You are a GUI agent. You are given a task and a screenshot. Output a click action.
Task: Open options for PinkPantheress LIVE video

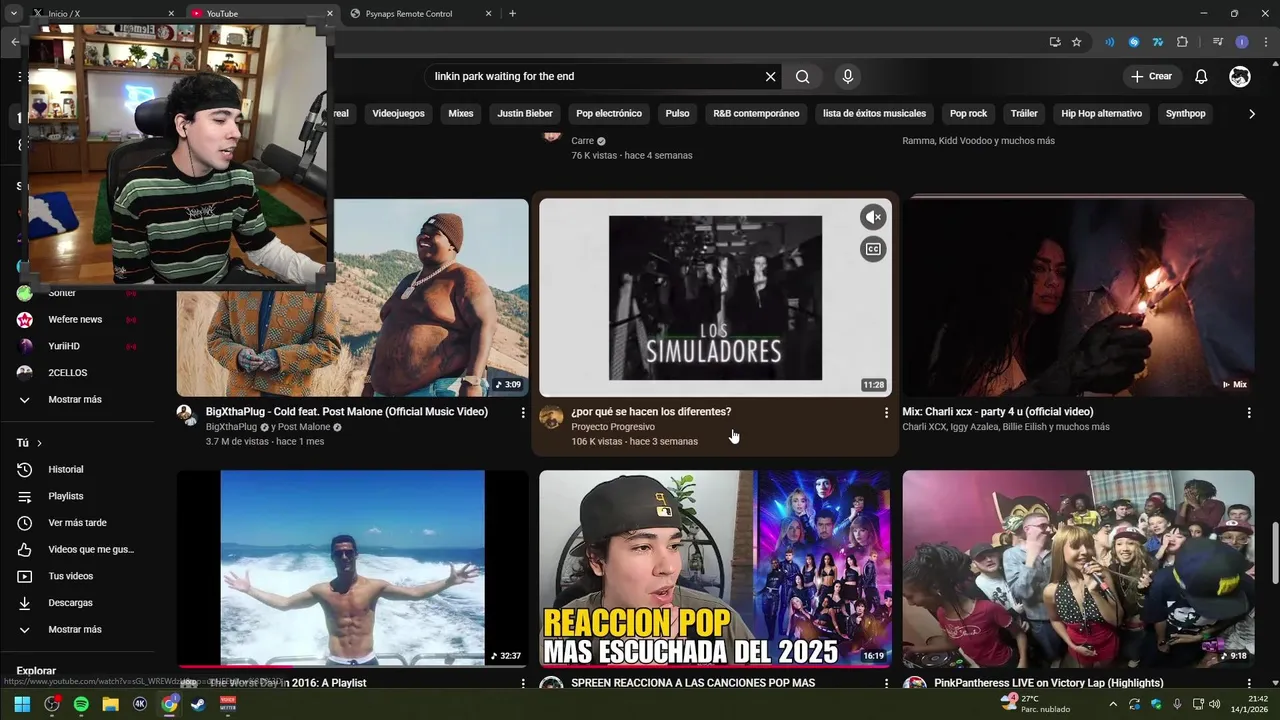point(1248,683)
